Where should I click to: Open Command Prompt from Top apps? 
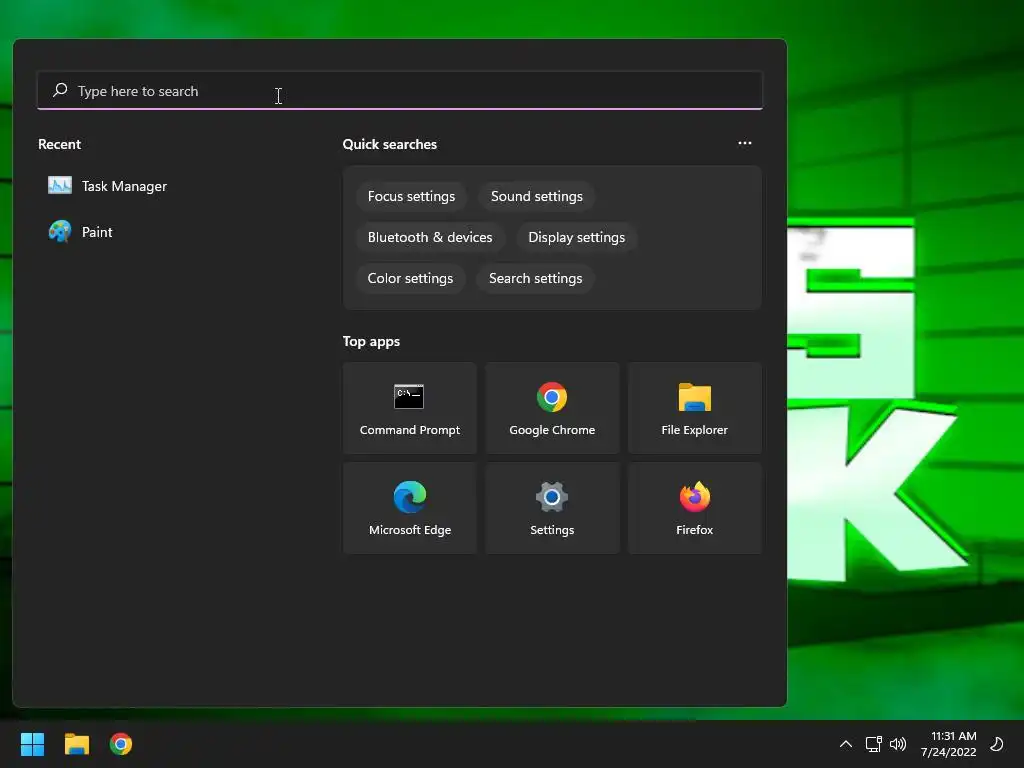[409, 408]
